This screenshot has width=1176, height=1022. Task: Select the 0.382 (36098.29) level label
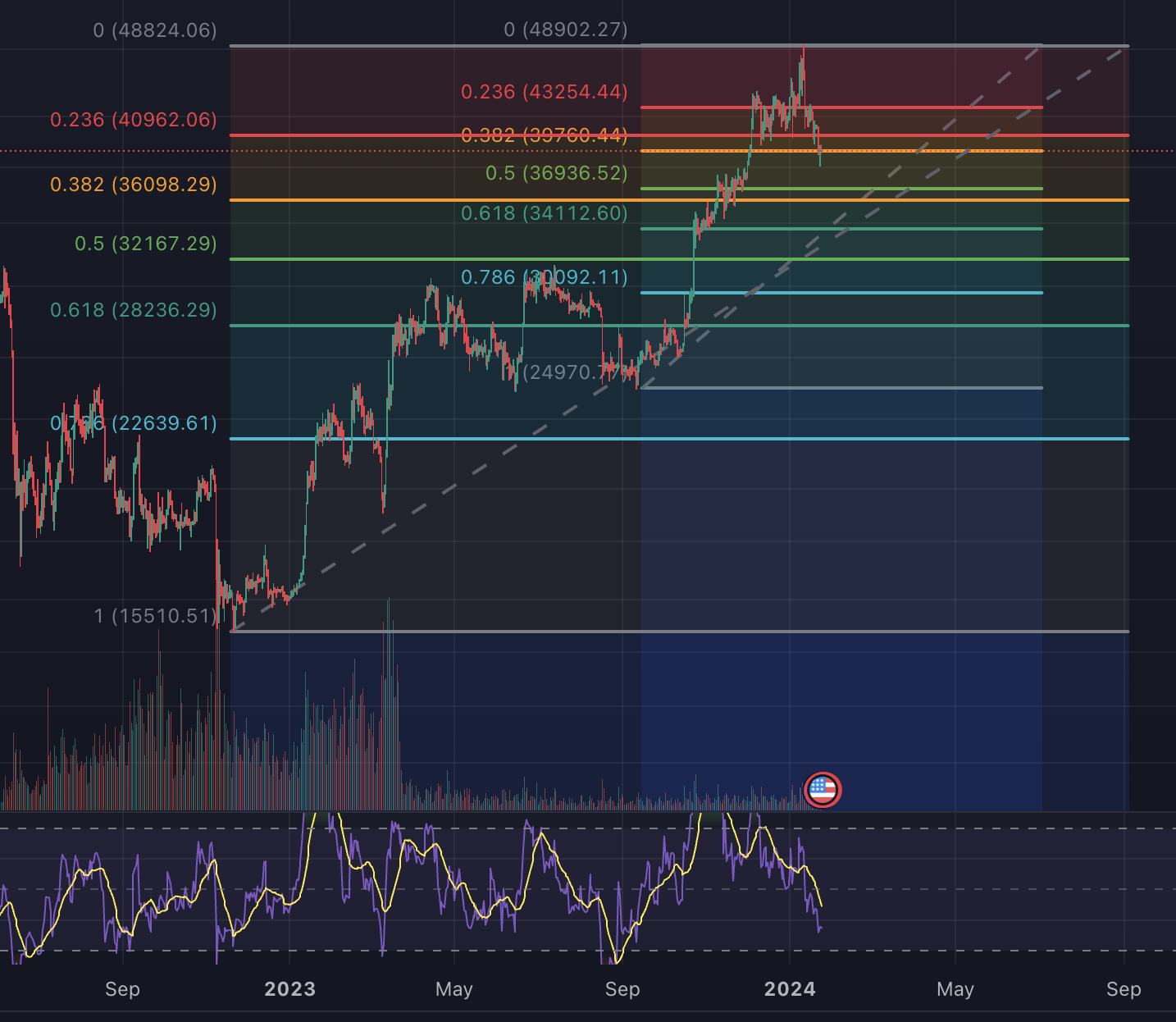click(134, 185)
